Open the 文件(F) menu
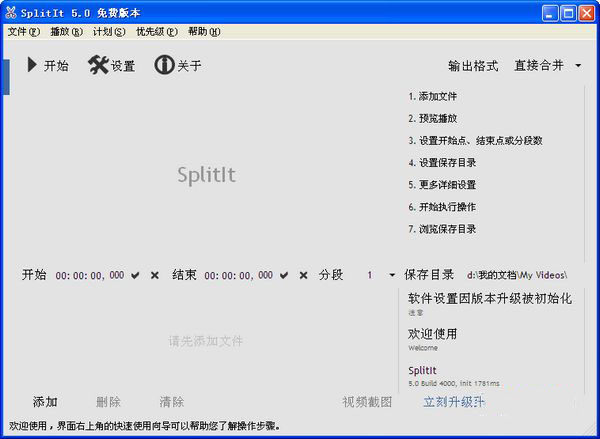The width and height of the screenshot is (600, 439). [x=24, y=32]
